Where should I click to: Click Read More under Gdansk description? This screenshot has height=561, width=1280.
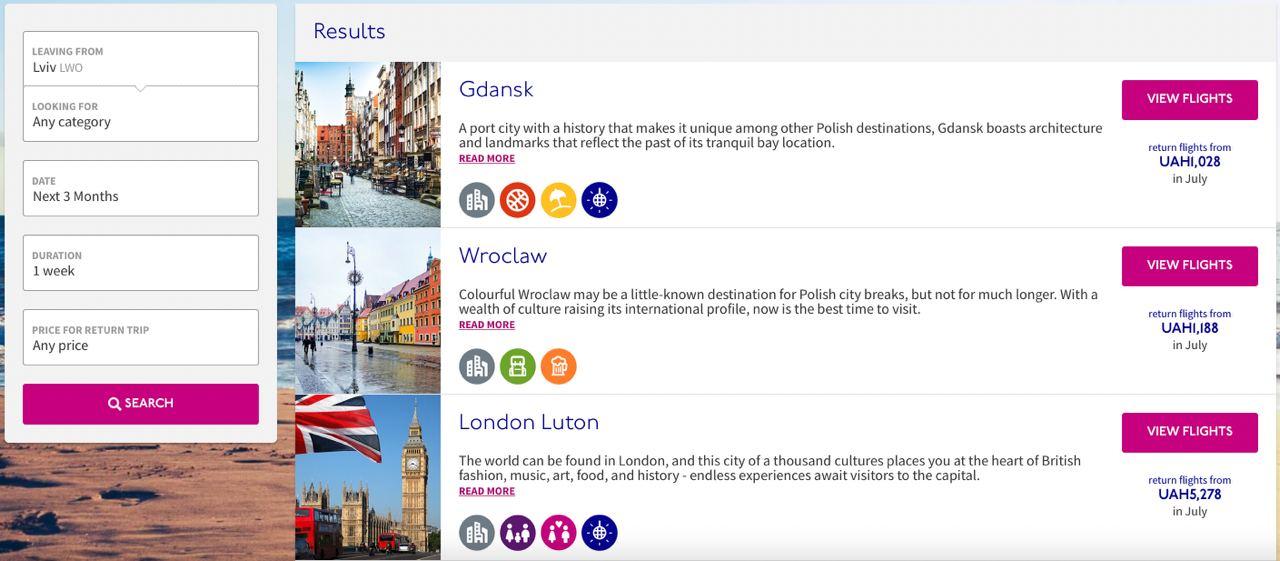tap(487, 158)
